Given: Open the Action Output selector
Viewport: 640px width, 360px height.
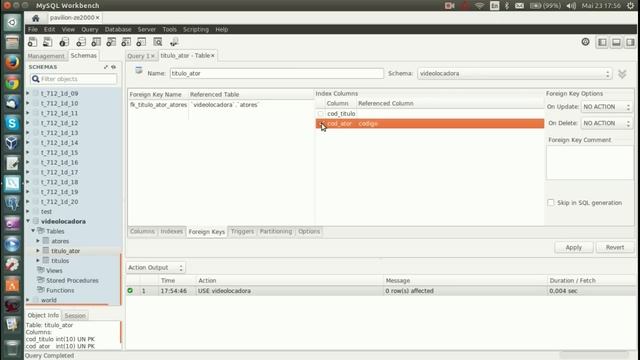Looking at the screenshot, I should (x=155, y=268).
